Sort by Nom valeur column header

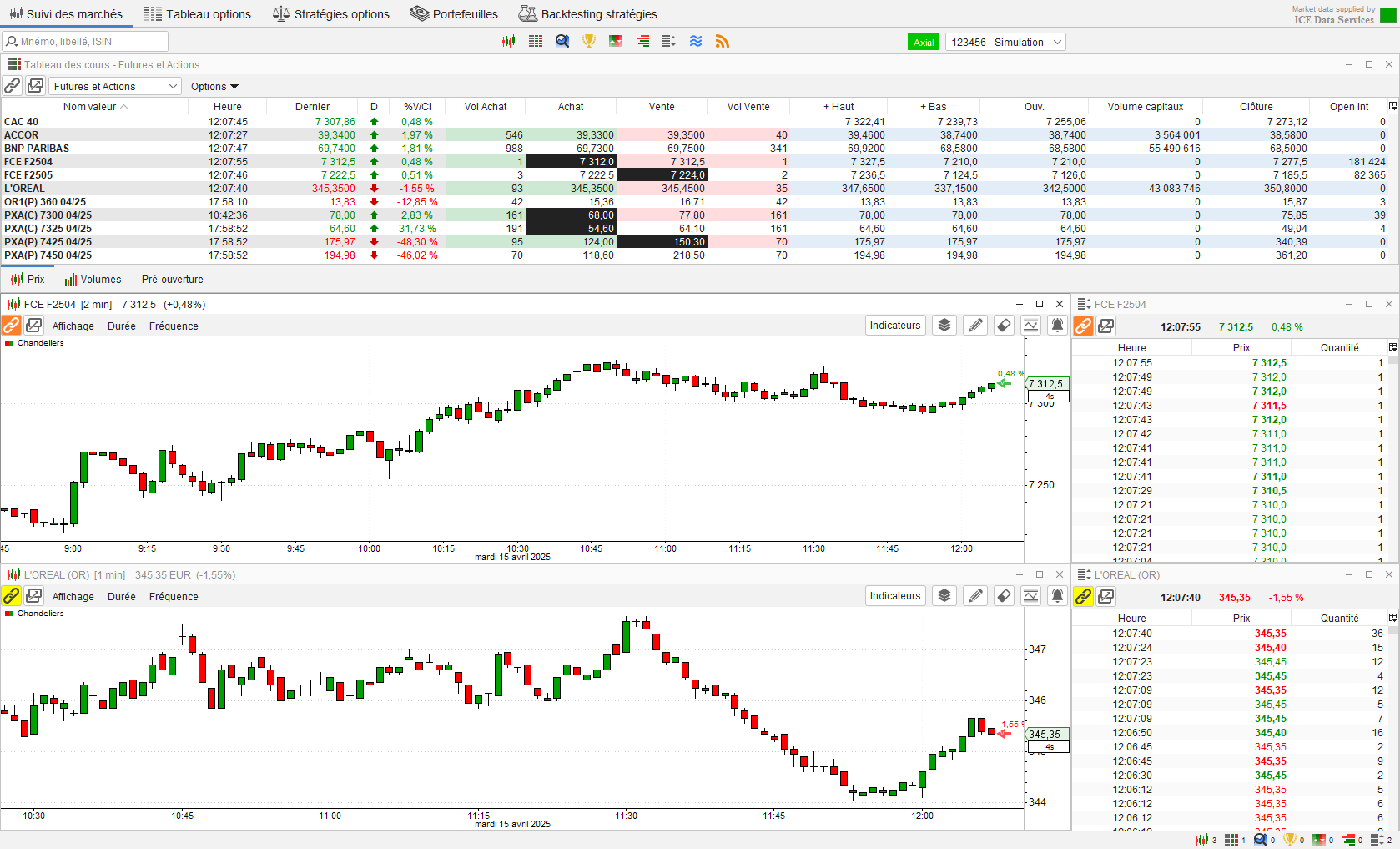pyautogui.click(x=94, y=106)
